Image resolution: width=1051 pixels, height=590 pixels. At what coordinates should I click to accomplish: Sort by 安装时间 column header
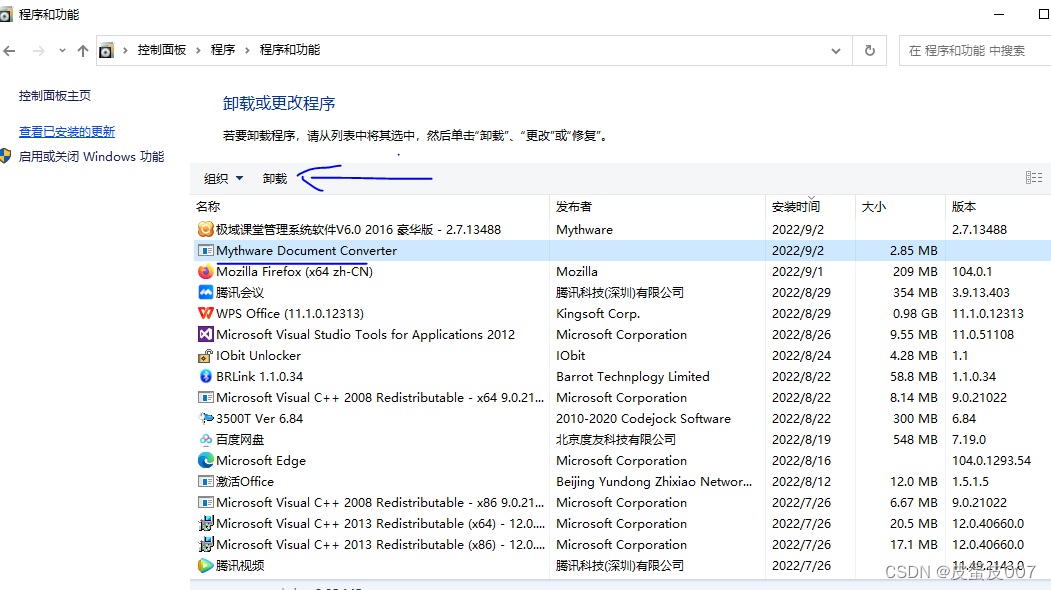click(x=796, y=206)
